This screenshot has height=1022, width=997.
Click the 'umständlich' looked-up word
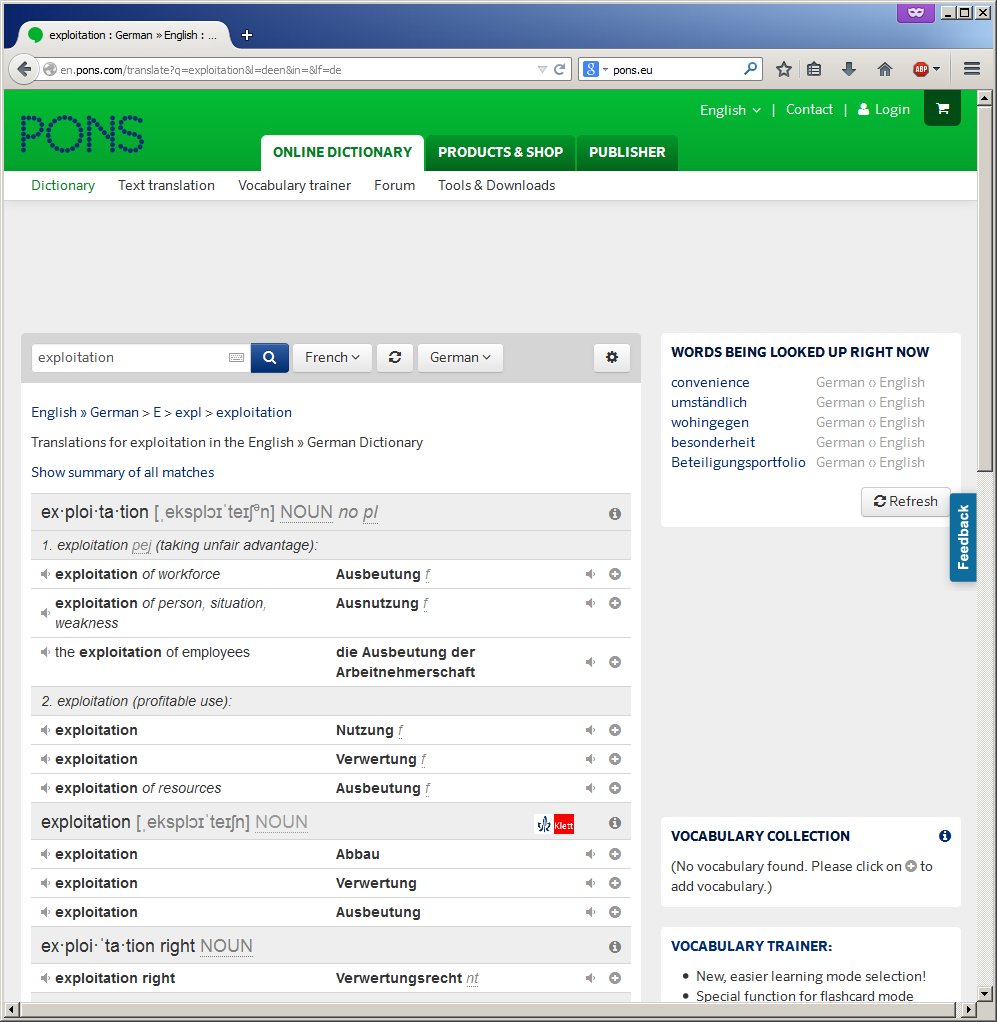(x=709, y=403)
